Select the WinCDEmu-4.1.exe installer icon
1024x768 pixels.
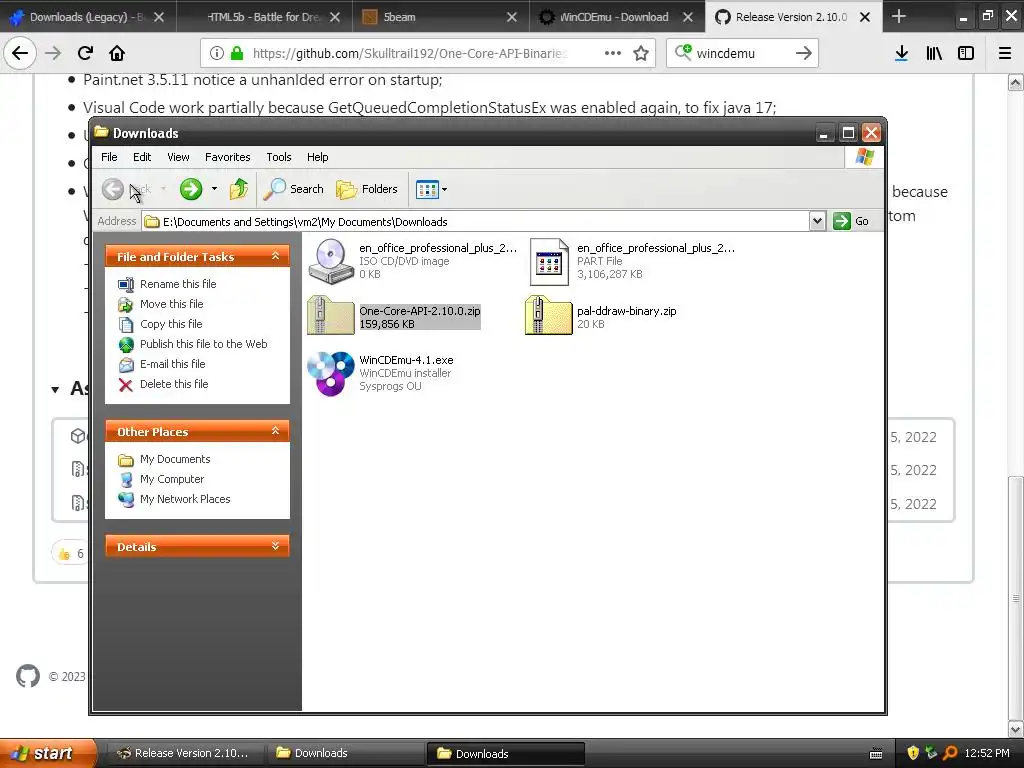pos(331,374)
